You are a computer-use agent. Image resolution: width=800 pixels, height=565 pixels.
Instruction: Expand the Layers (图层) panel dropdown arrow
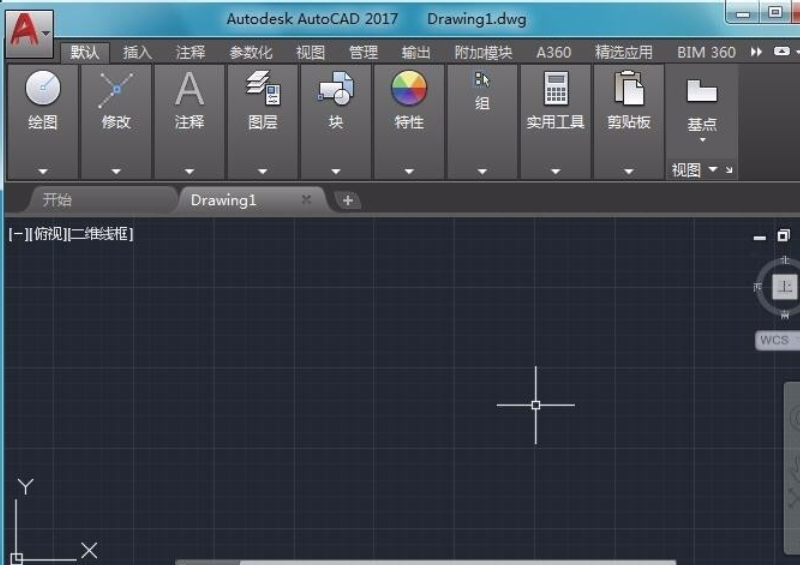tap(263, 171)
